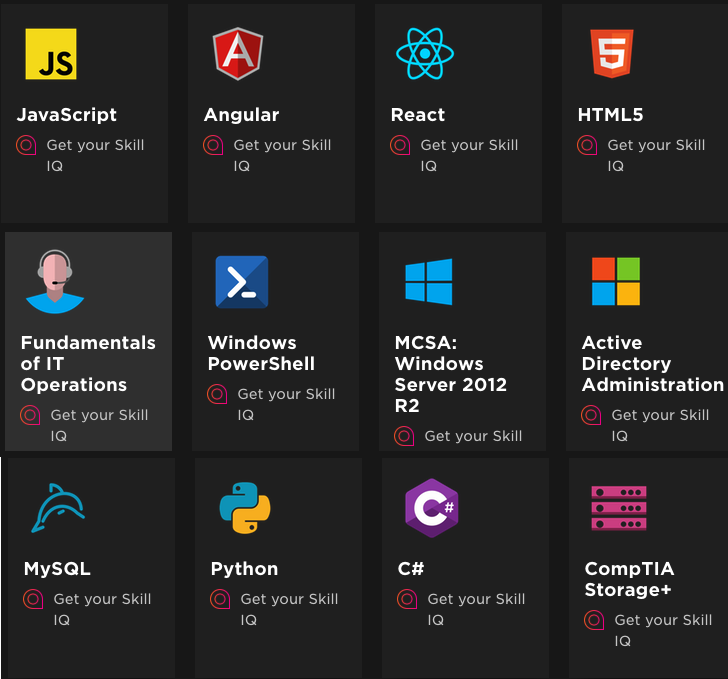Select 'Get your Skill IQ' under HTML5

click(656, 155)
